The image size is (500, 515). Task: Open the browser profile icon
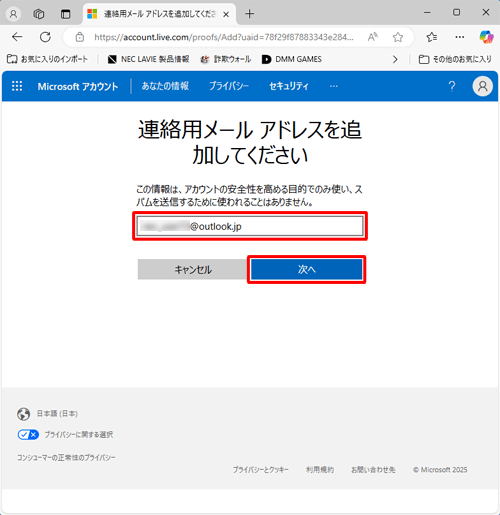click(13, 14)
